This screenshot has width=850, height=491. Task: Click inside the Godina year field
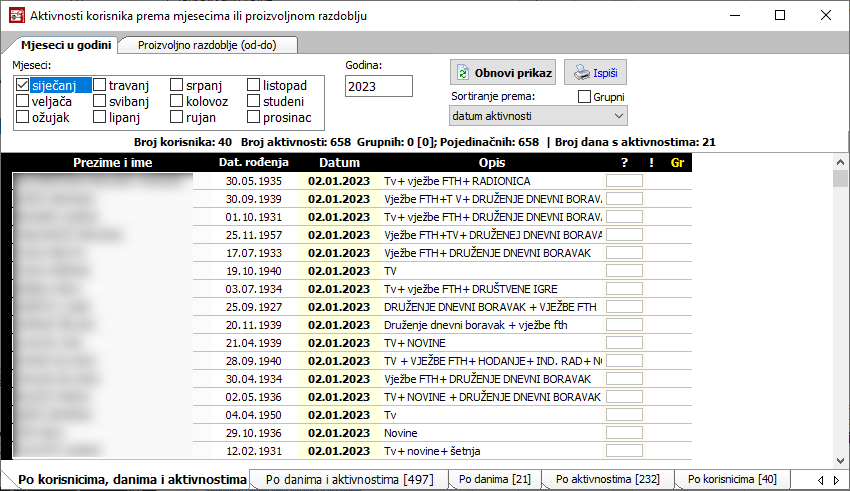(x=378, y=87)
